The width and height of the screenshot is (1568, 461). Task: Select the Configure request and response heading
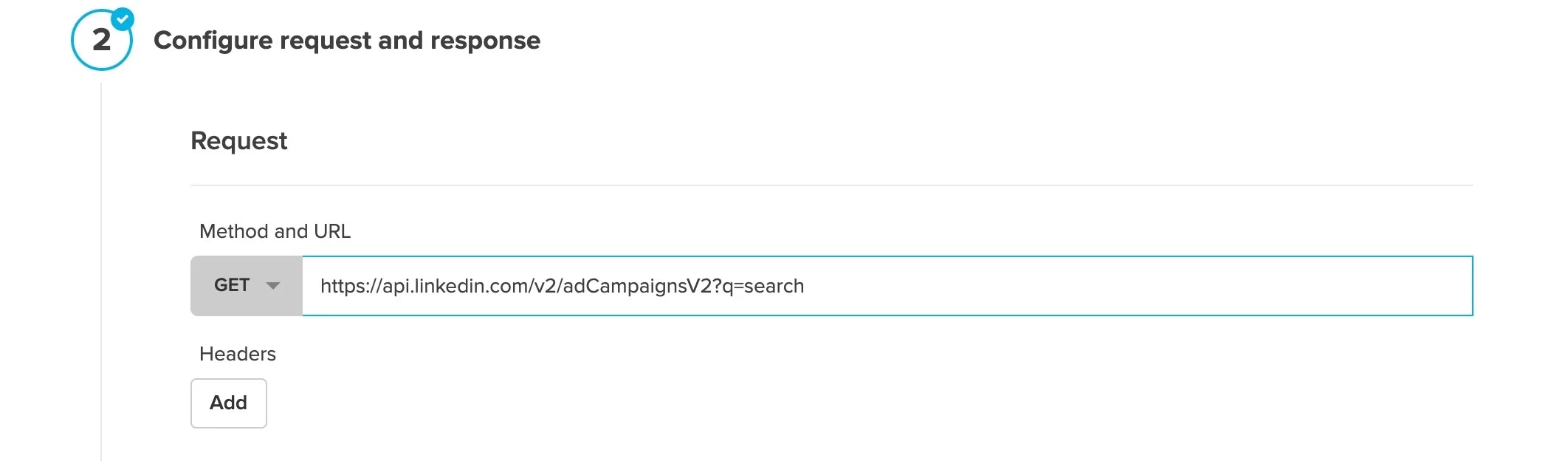click(347, 41)
